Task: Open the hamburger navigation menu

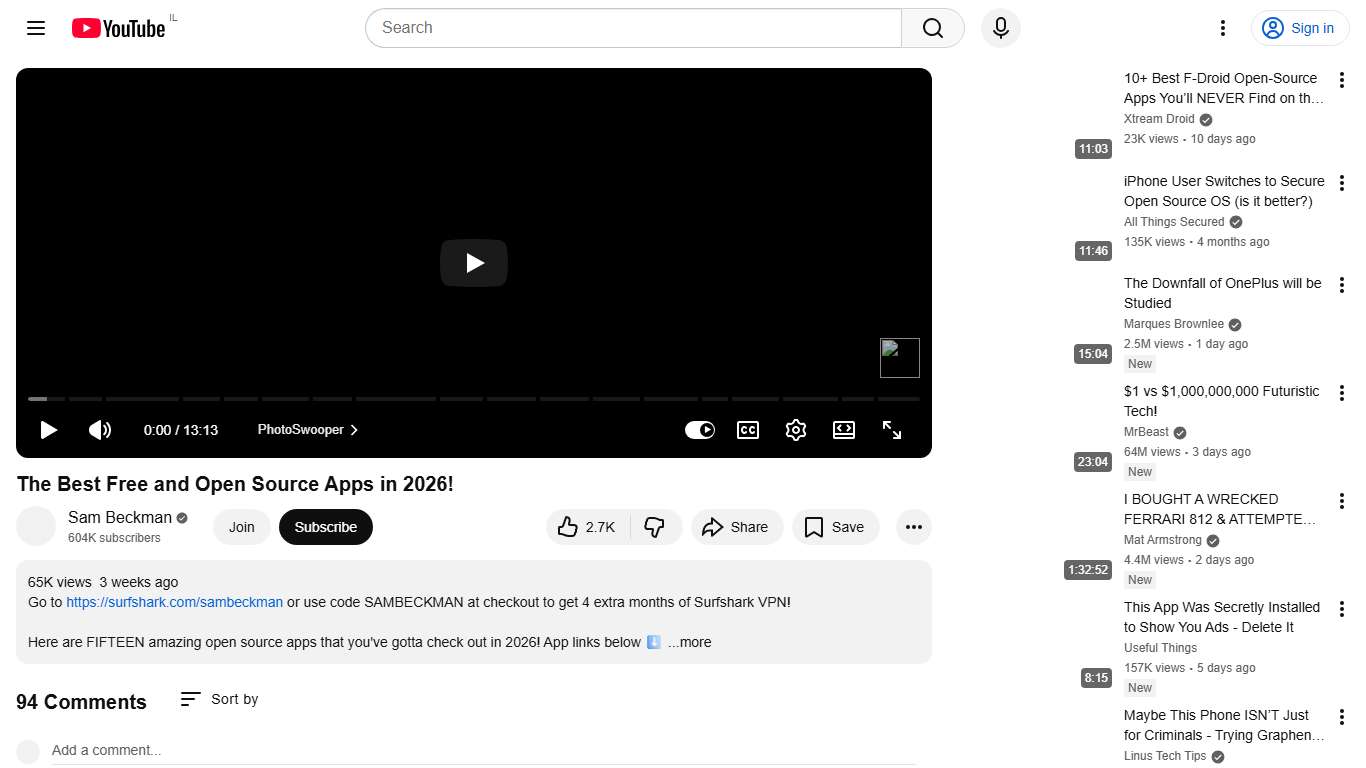Action: point(35,28)
